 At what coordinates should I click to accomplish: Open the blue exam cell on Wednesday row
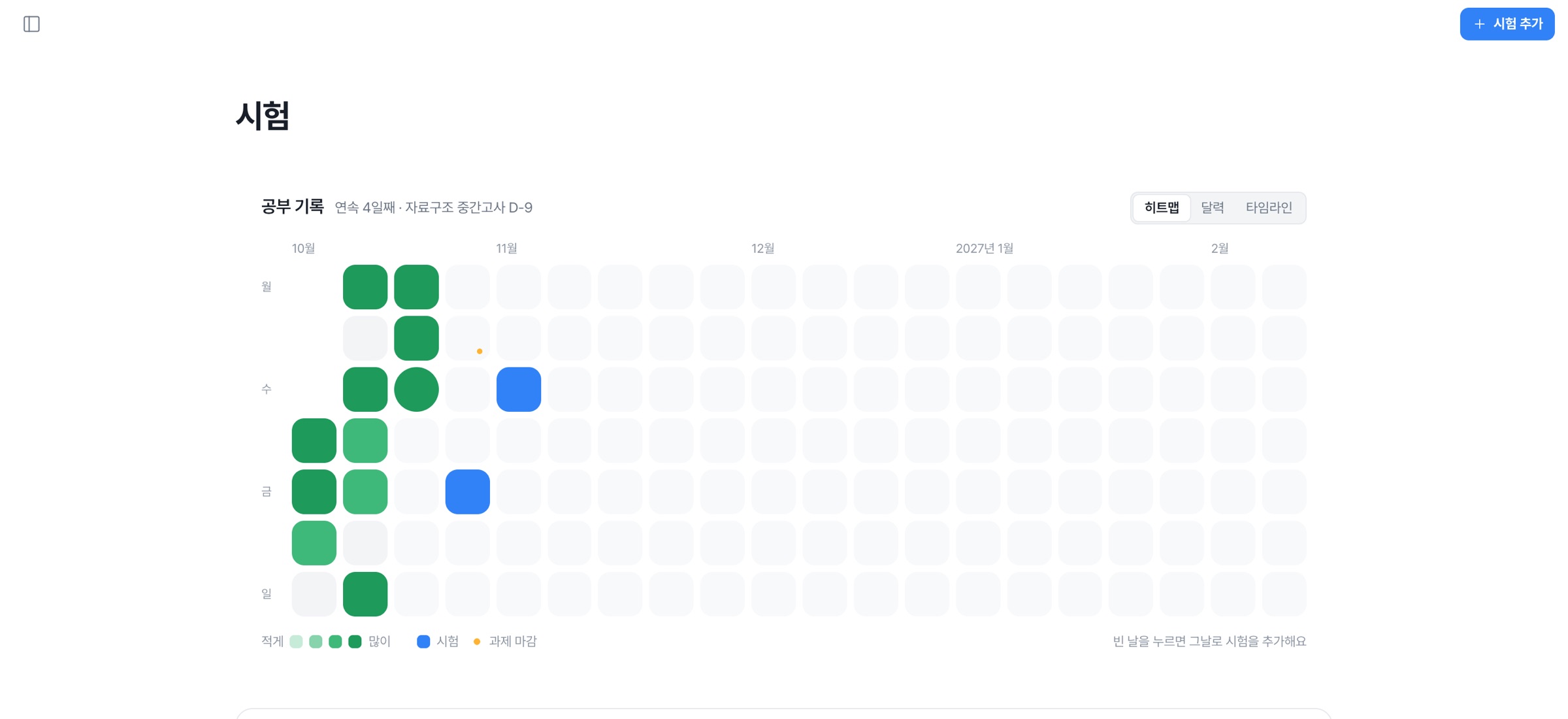519,390
